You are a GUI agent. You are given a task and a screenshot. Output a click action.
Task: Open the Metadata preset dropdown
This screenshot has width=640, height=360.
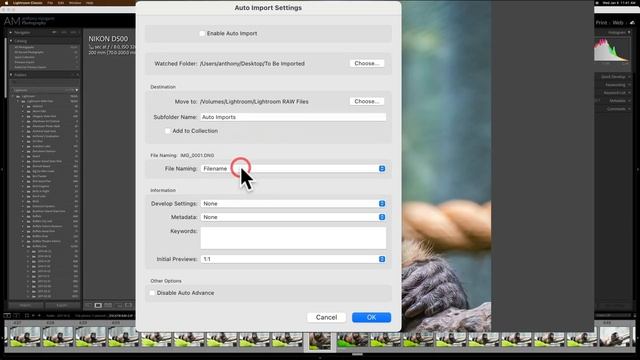coord(293,217)
